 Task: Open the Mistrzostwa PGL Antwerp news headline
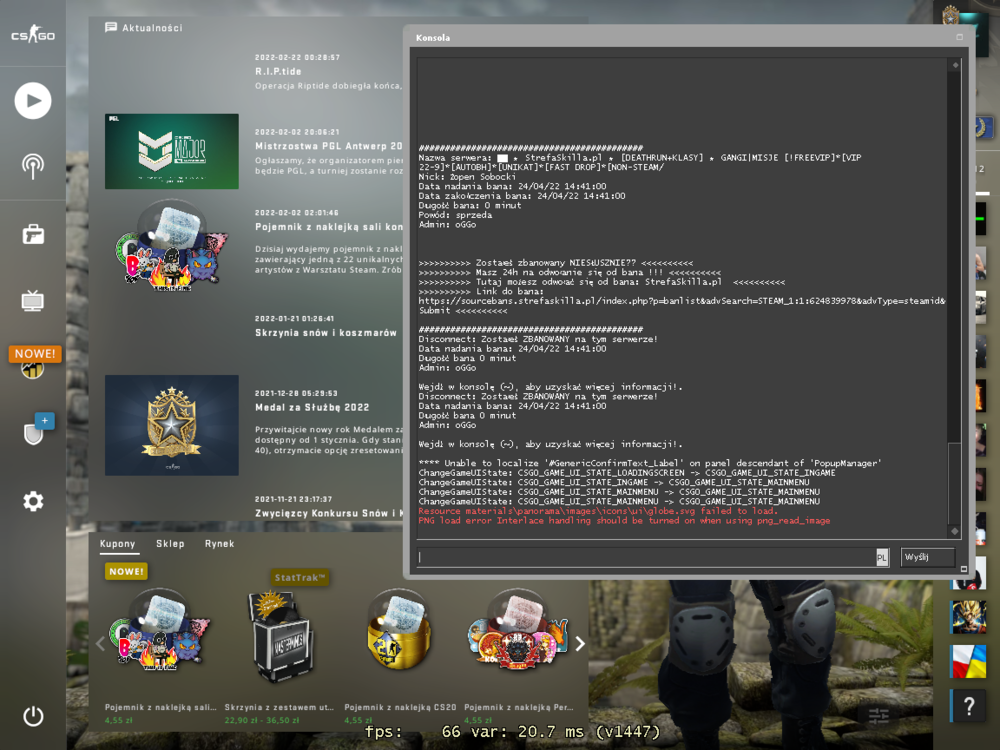(328, 146)
